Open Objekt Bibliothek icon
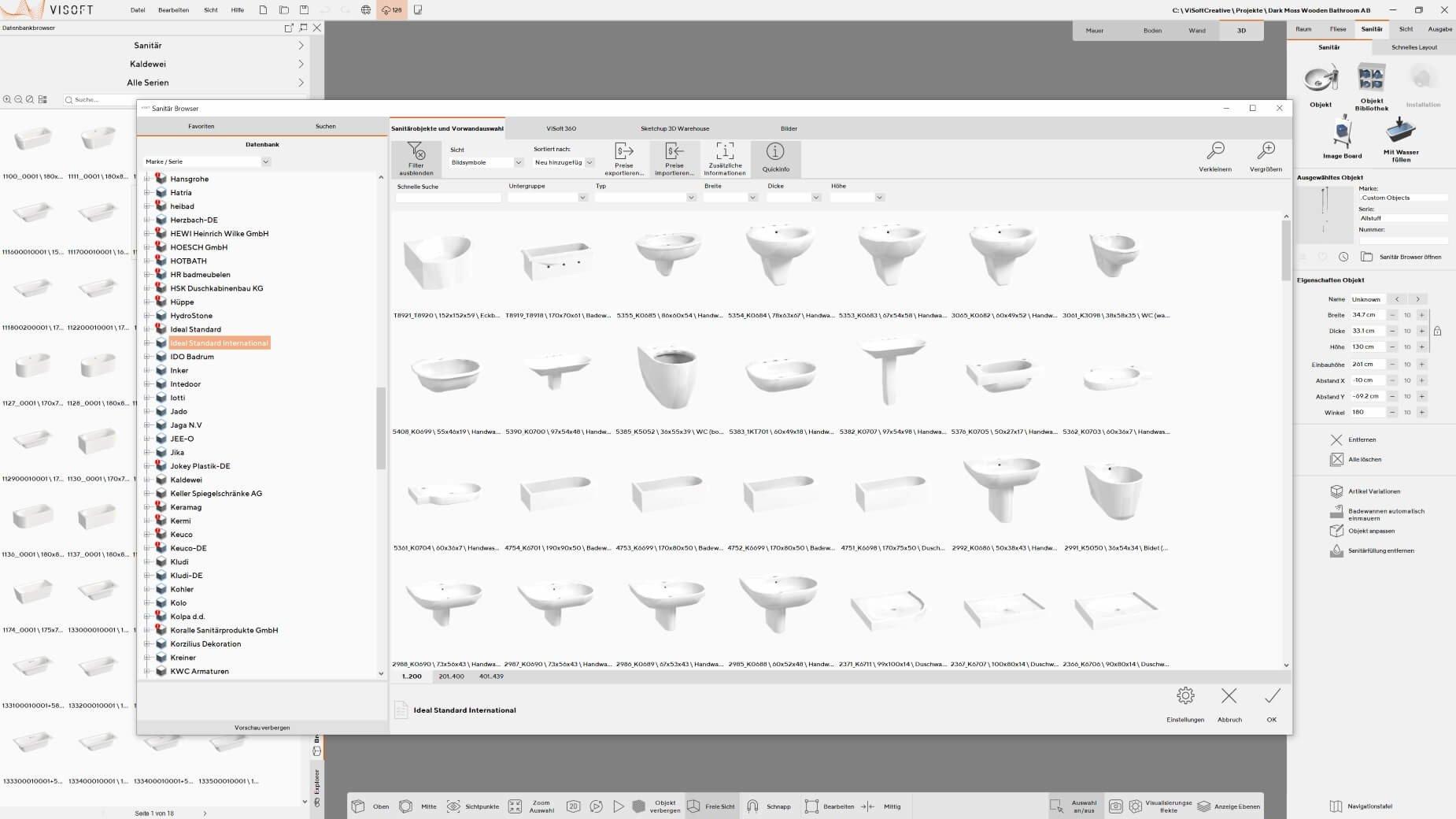This screenshot has height=819, width=1456. (1371, 79)
